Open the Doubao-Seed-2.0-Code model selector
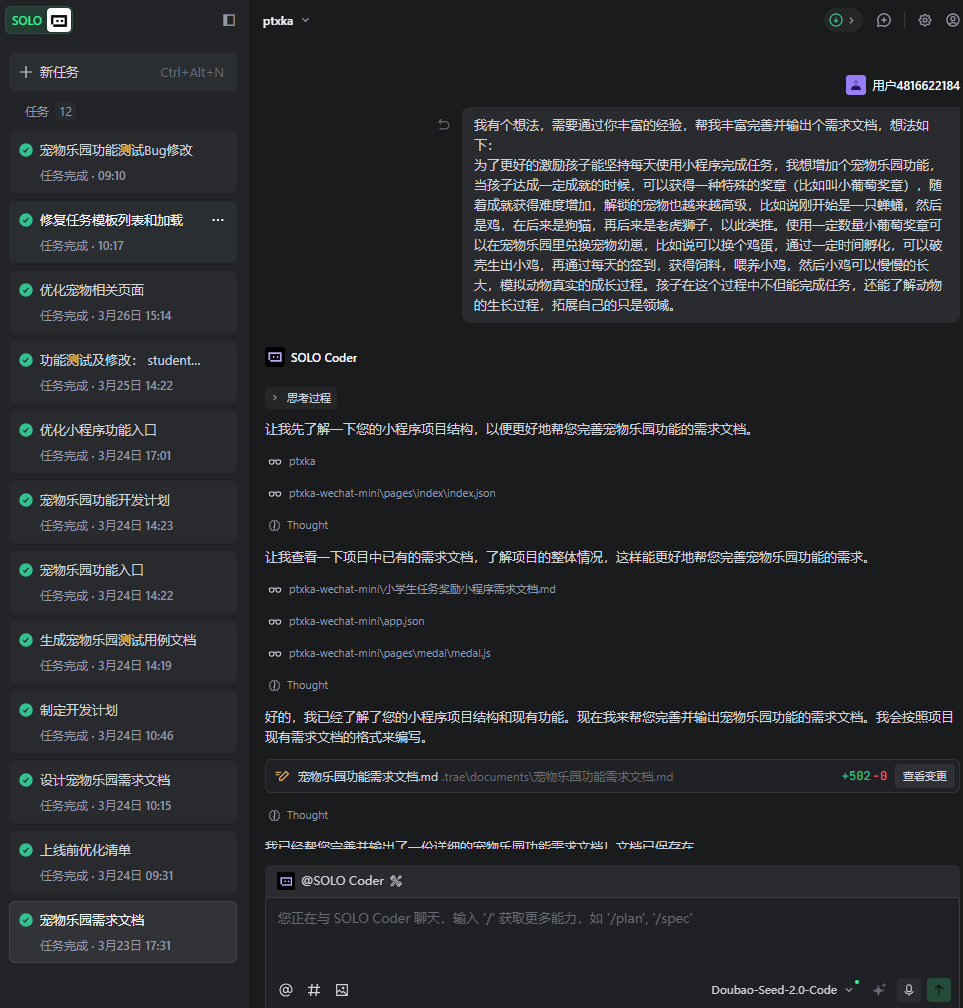The width and height of the screenshot is (963, 1008). (x=782, y=989)
